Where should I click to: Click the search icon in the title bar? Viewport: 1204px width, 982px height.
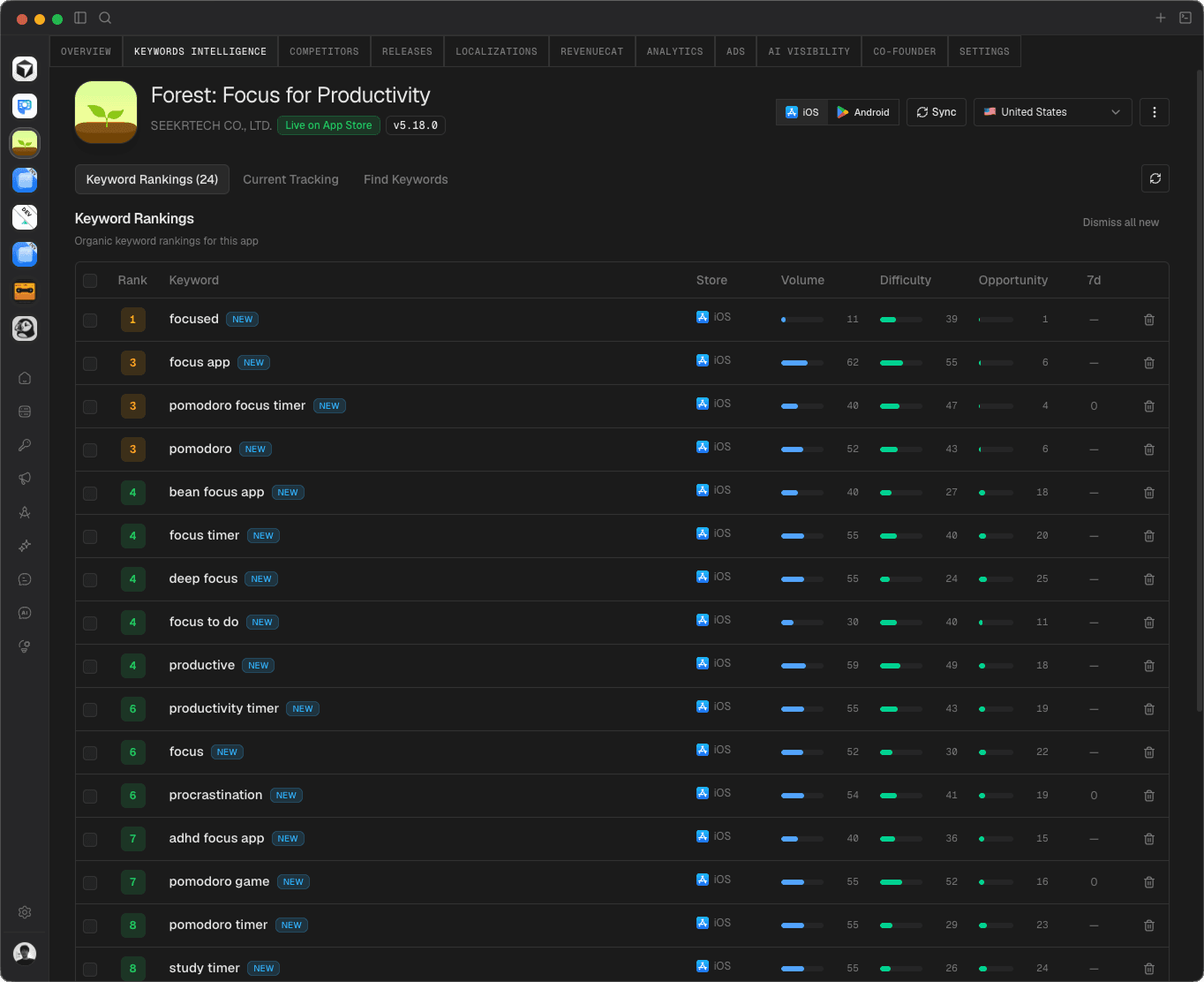pos(105,18)
